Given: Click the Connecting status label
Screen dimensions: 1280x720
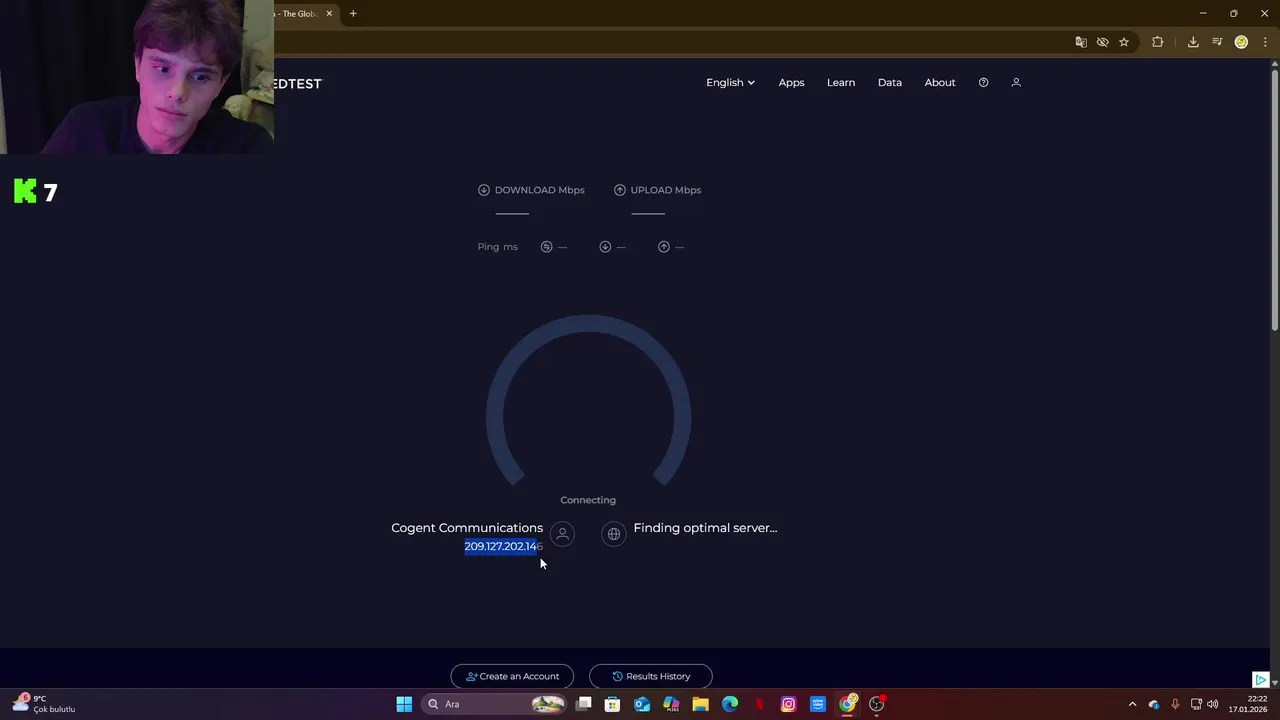Looking at the screenshot, I should coord(588,500).
